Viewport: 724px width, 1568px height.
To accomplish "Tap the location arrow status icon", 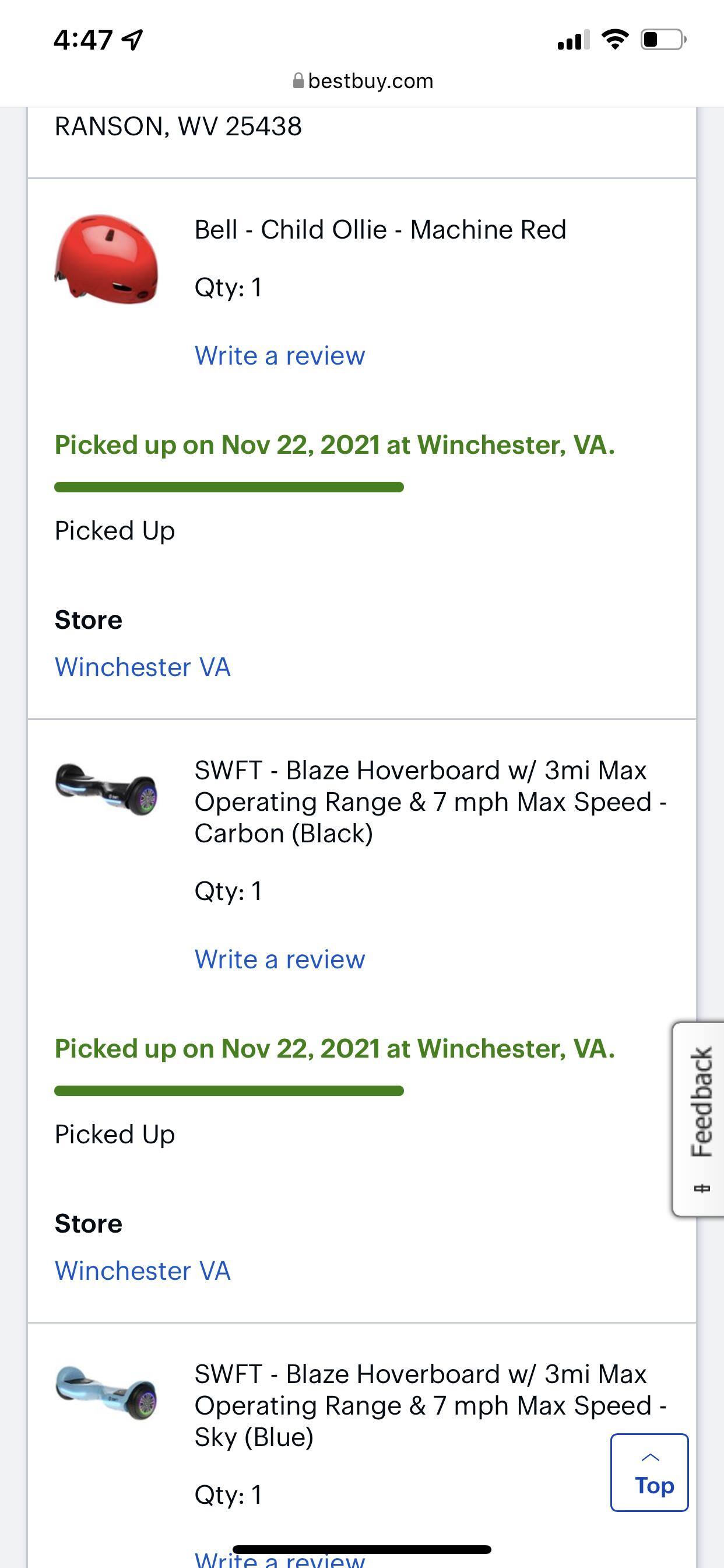I will 133,40.
